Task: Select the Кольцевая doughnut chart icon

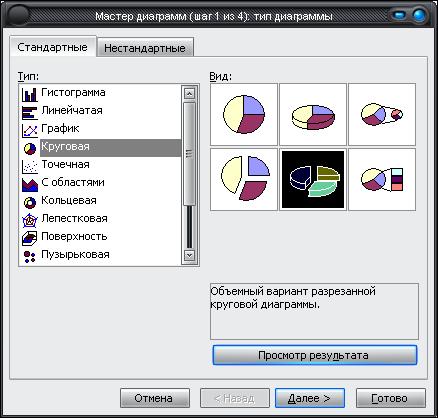Action: [x=30, y=202]
